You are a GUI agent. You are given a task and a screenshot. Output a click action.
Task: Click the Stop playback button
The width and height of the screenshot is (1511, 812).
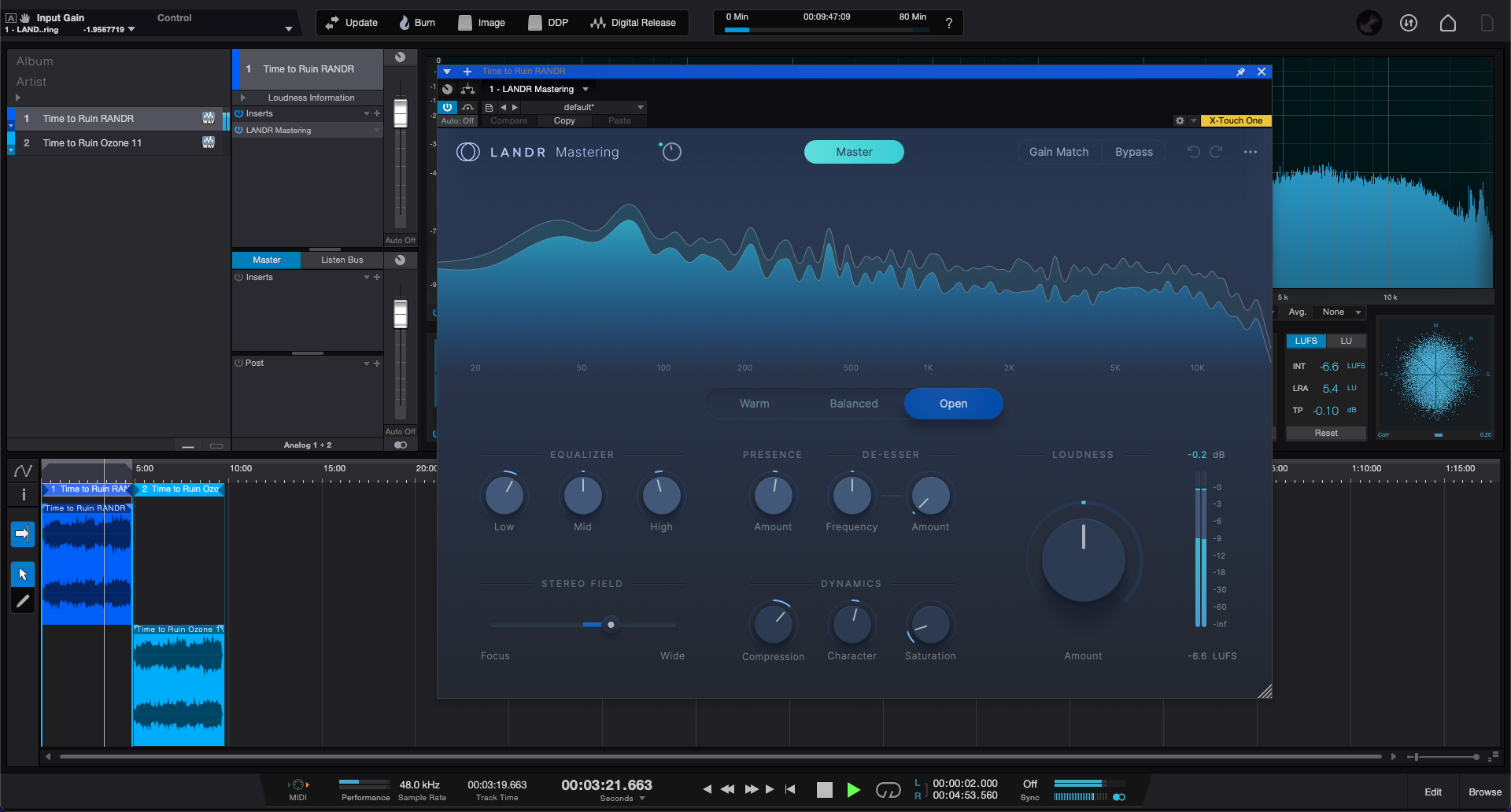coord(824,789)
